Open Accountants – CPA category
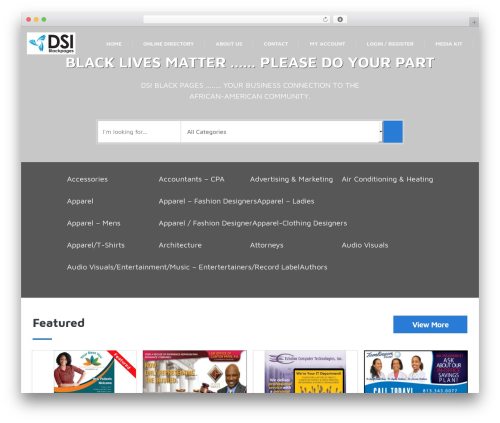This screenshot has height=423, width=500. pyautogui.click(x=191, y=179)
